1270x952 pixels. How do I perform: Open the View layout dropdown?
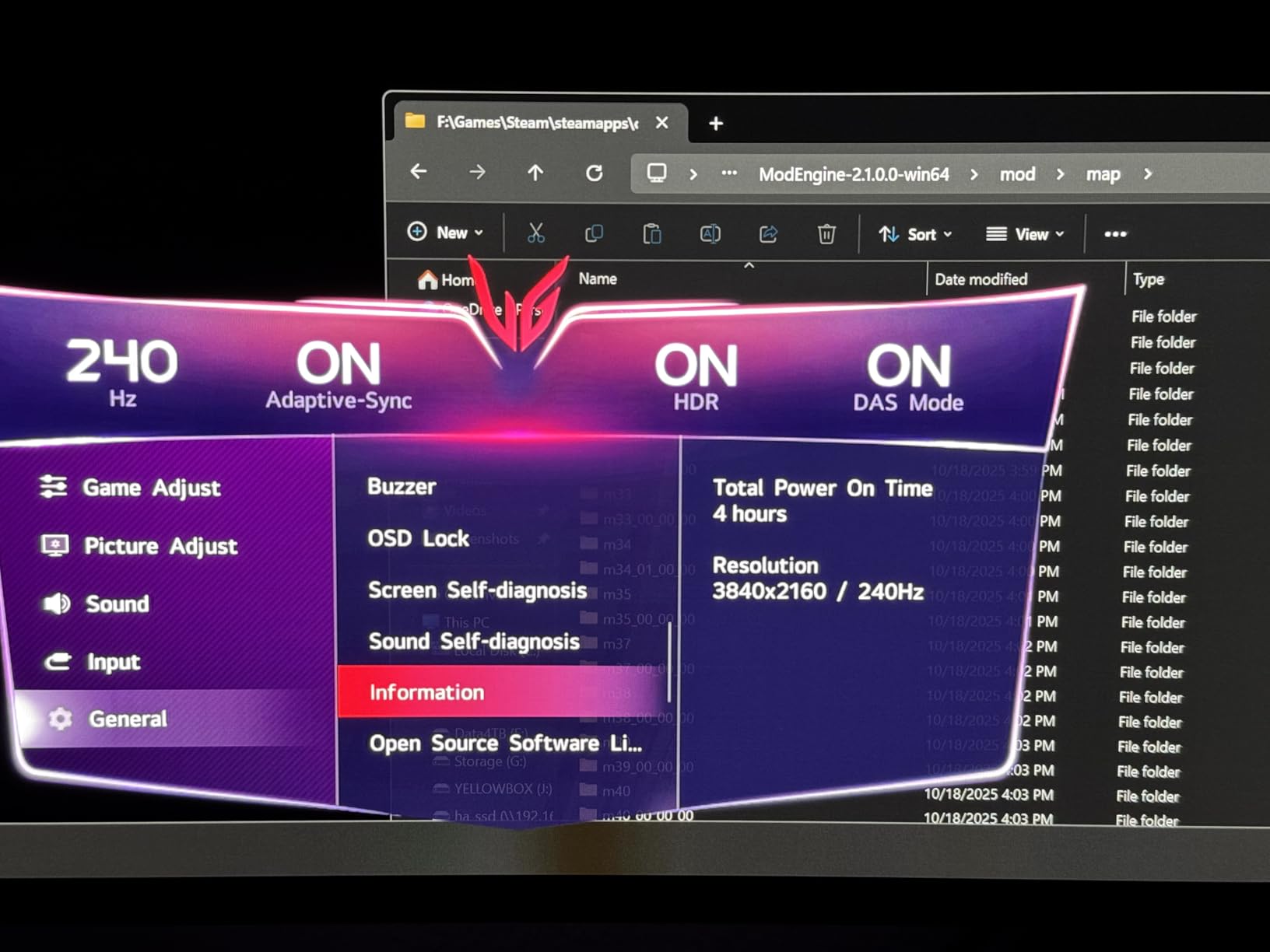1025,234
